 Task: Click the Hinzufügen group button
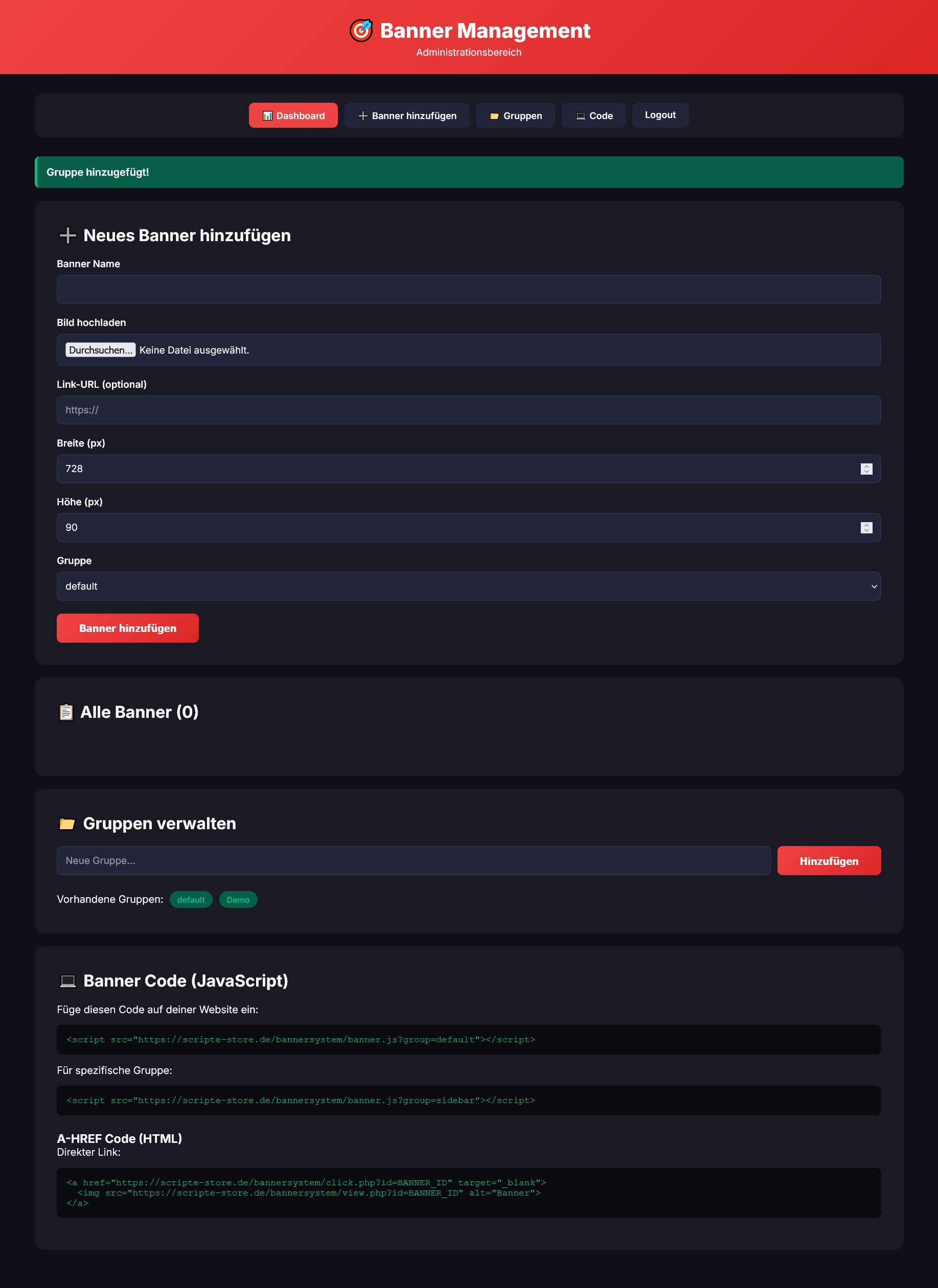point(829,861)
